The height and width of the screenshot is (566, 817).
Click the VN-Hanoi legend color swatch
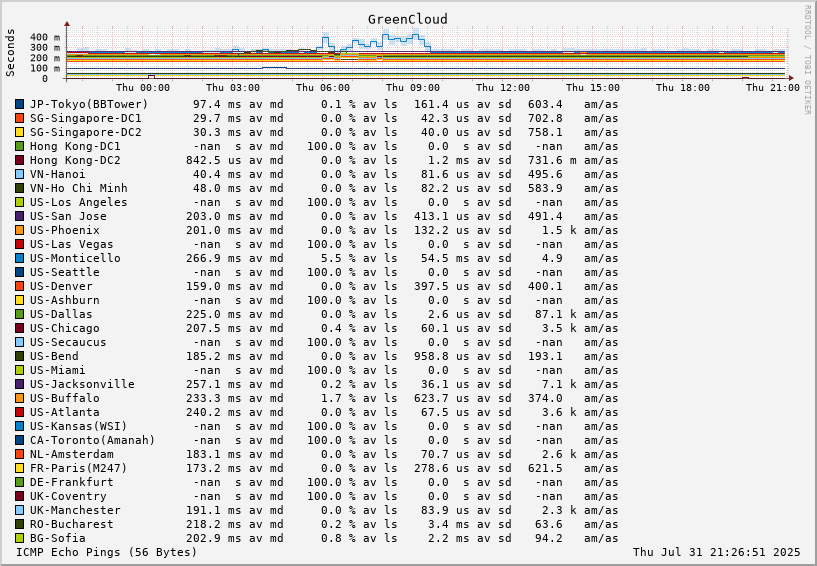coord(20,174)
